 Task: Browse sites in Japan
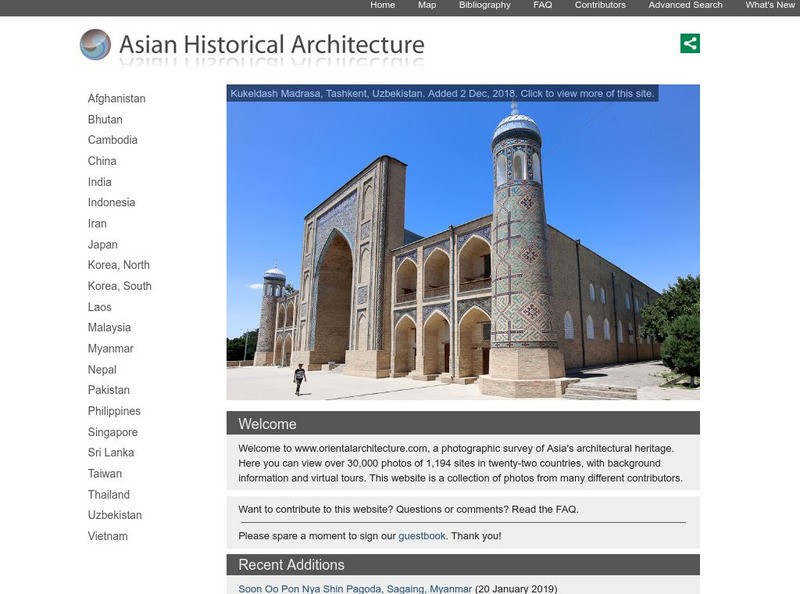click(102, 245)
